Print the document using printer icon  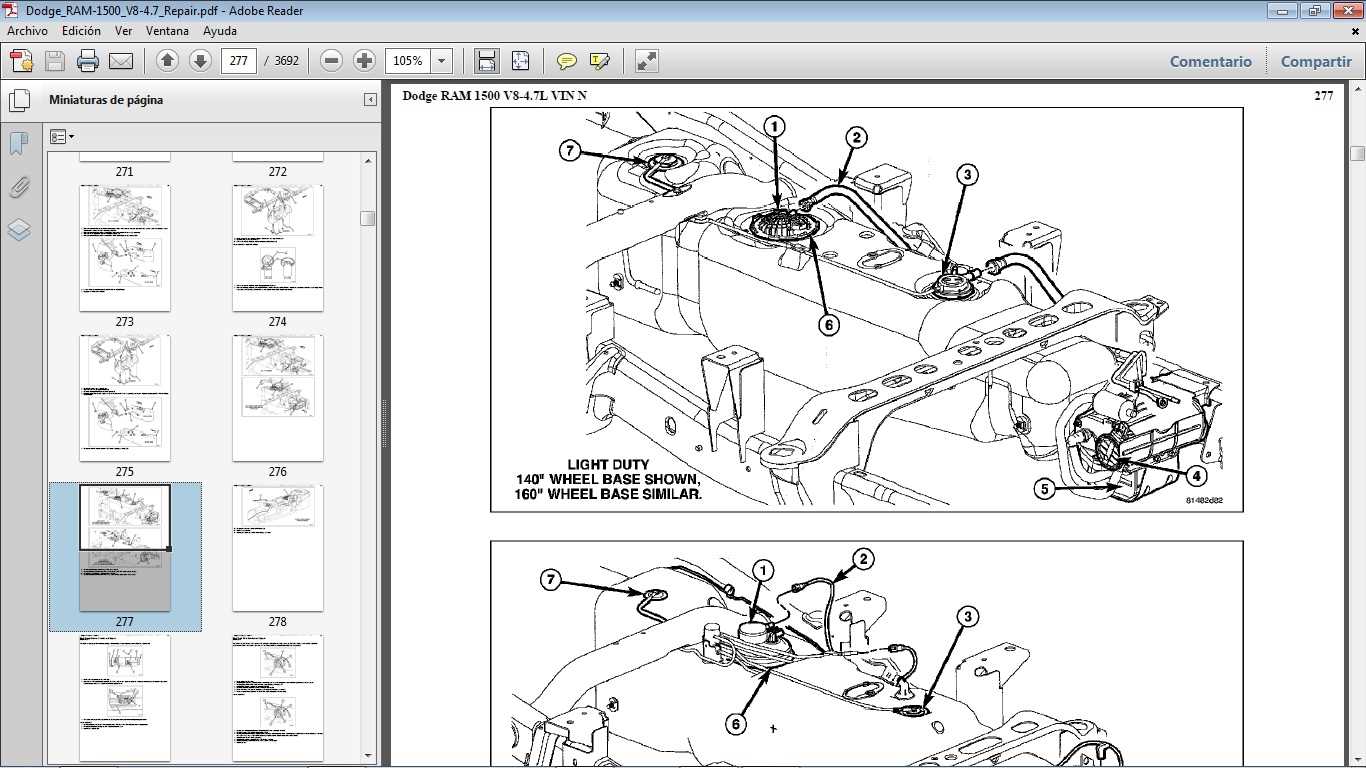pyautogui.click(x=88, y=61)
